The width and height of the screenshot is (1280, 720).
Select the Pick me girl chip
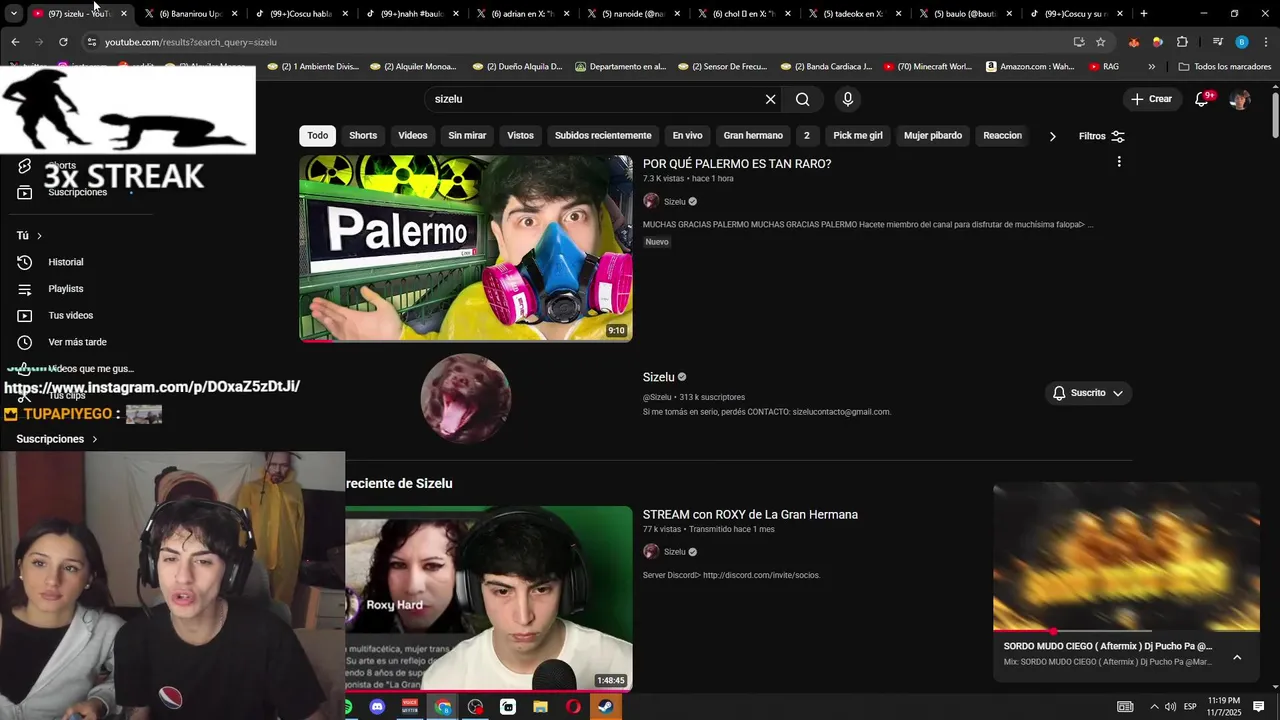[858, 136]
